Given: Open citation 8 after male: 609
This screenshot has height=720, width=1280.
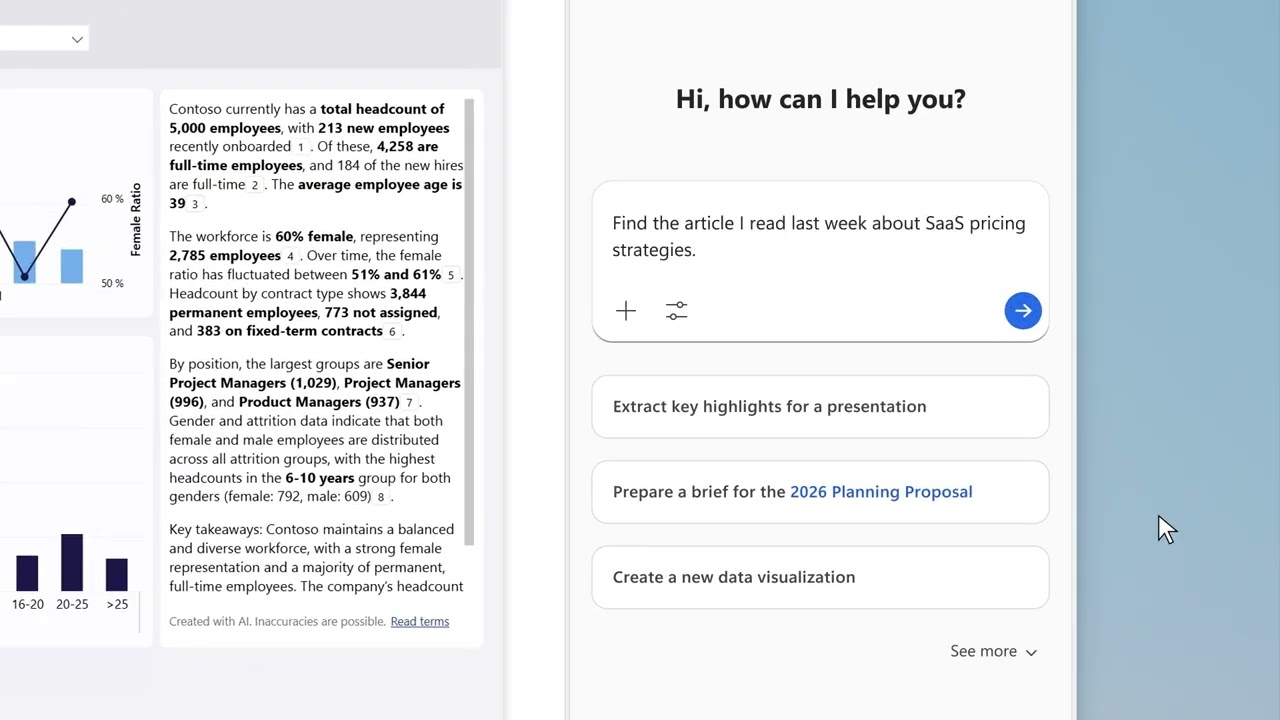Looking at the screenshot, I should click(380, 497).
